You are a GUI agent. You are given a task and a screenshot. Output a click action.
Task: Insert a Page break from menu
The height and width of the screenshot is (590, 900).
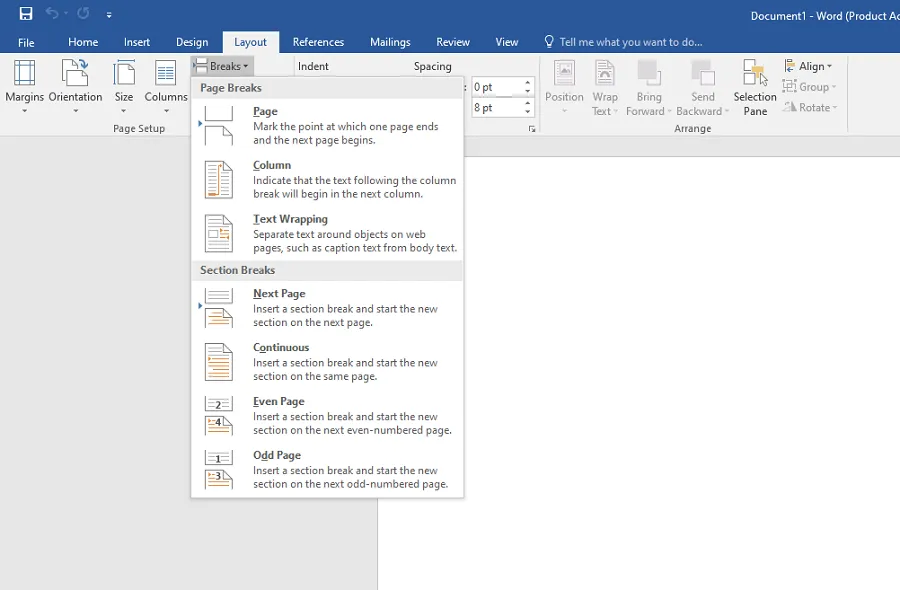pos(327,125)
